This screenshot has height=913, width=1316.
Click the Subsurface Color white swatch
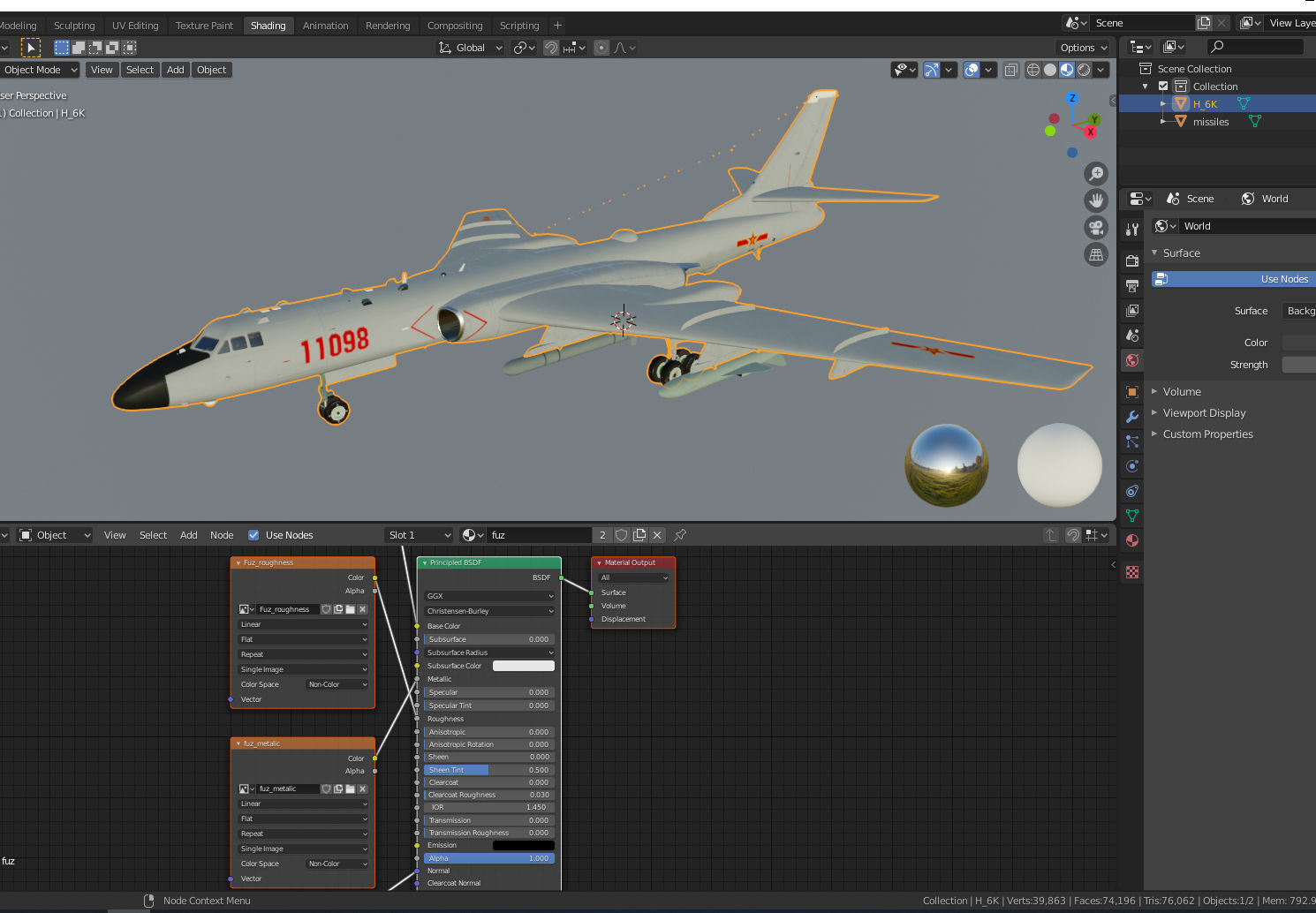click(x=524, y=666)
